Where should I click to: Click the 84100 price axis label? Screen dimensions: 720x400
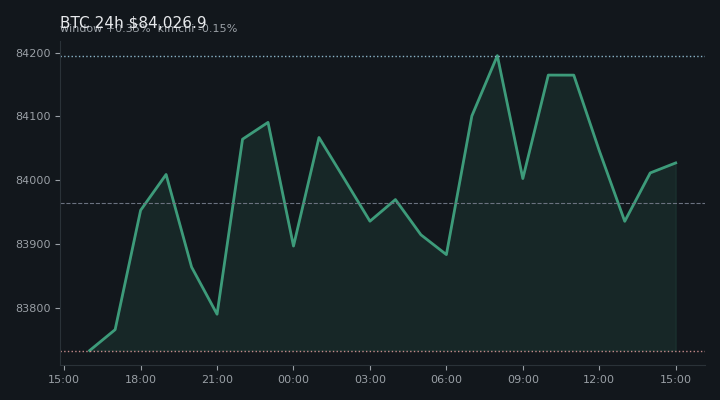click(33, 117)
